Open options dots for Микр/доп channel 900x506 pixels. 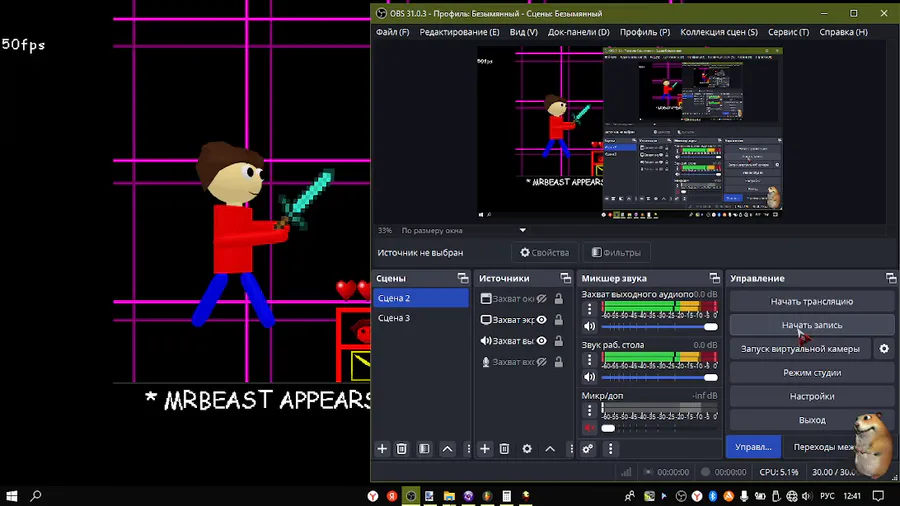pos(589,410)
